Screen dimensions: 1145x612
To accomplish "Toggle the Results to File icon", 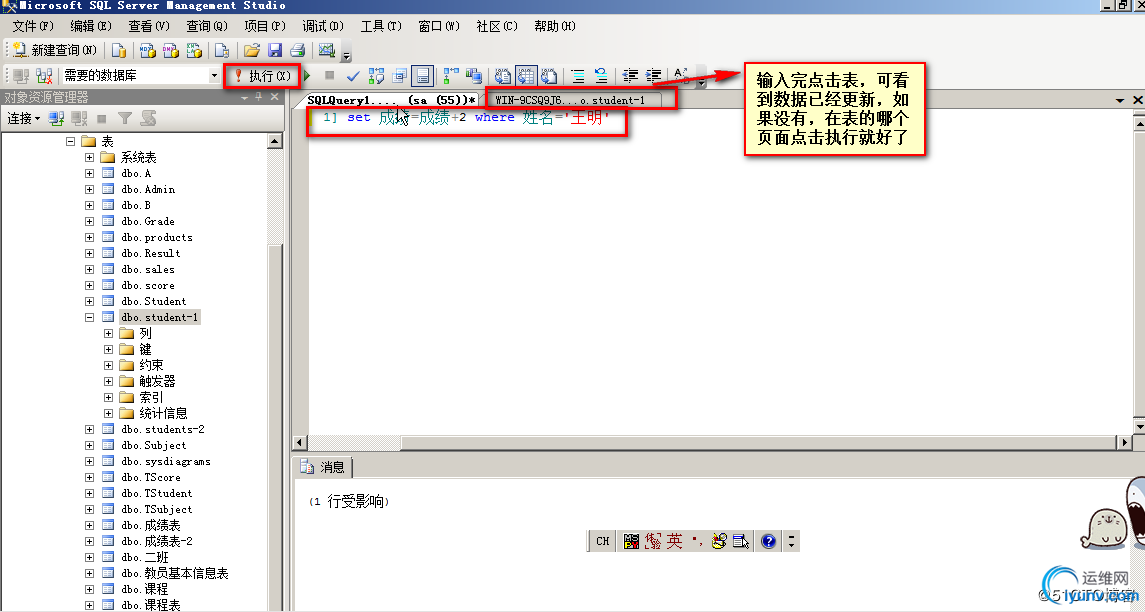I will [x=549, y=75].
